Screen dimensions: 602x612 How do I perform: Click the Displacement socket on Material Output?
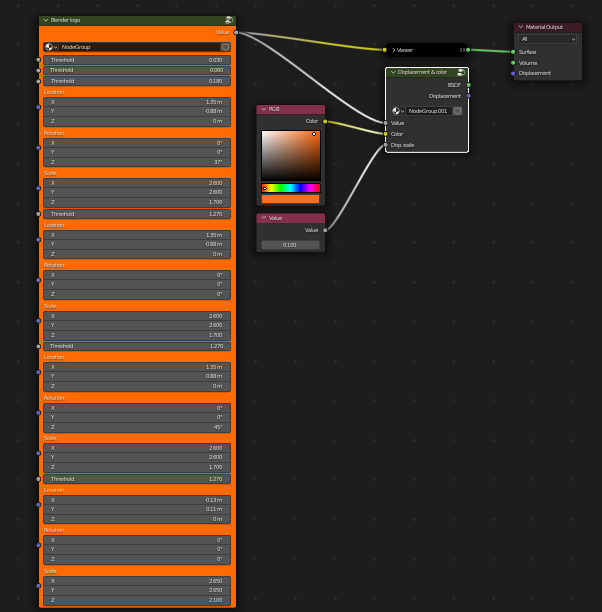click(513, 73)
